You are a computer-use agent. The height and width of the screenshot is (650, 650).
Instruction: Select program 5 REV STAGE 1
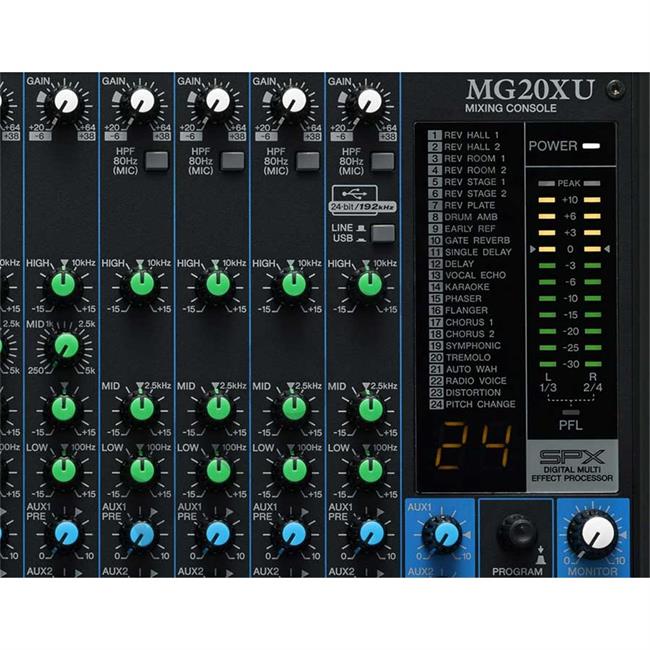click(x=468, y=182)
